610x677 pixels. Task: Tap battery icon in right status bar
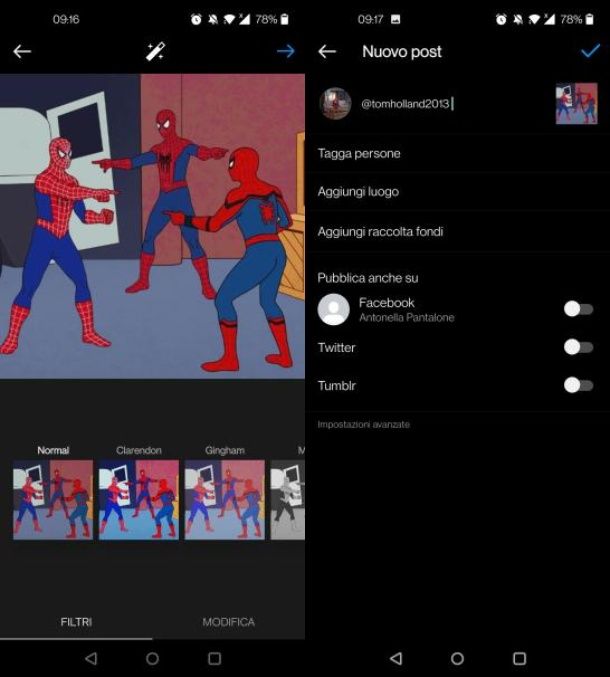[x=590, y=19]
